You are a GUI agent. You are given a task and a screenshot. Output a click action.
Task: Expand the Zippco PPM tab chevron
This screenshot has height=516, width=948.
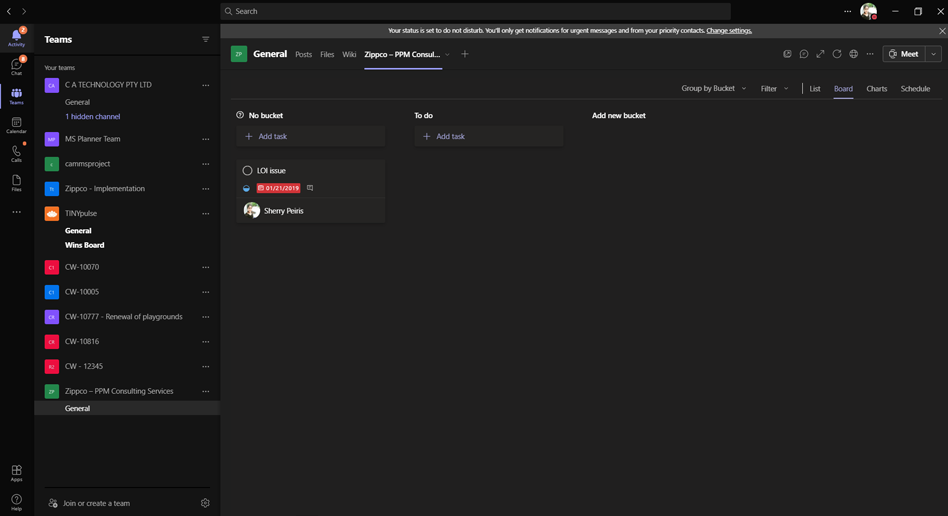447,54
